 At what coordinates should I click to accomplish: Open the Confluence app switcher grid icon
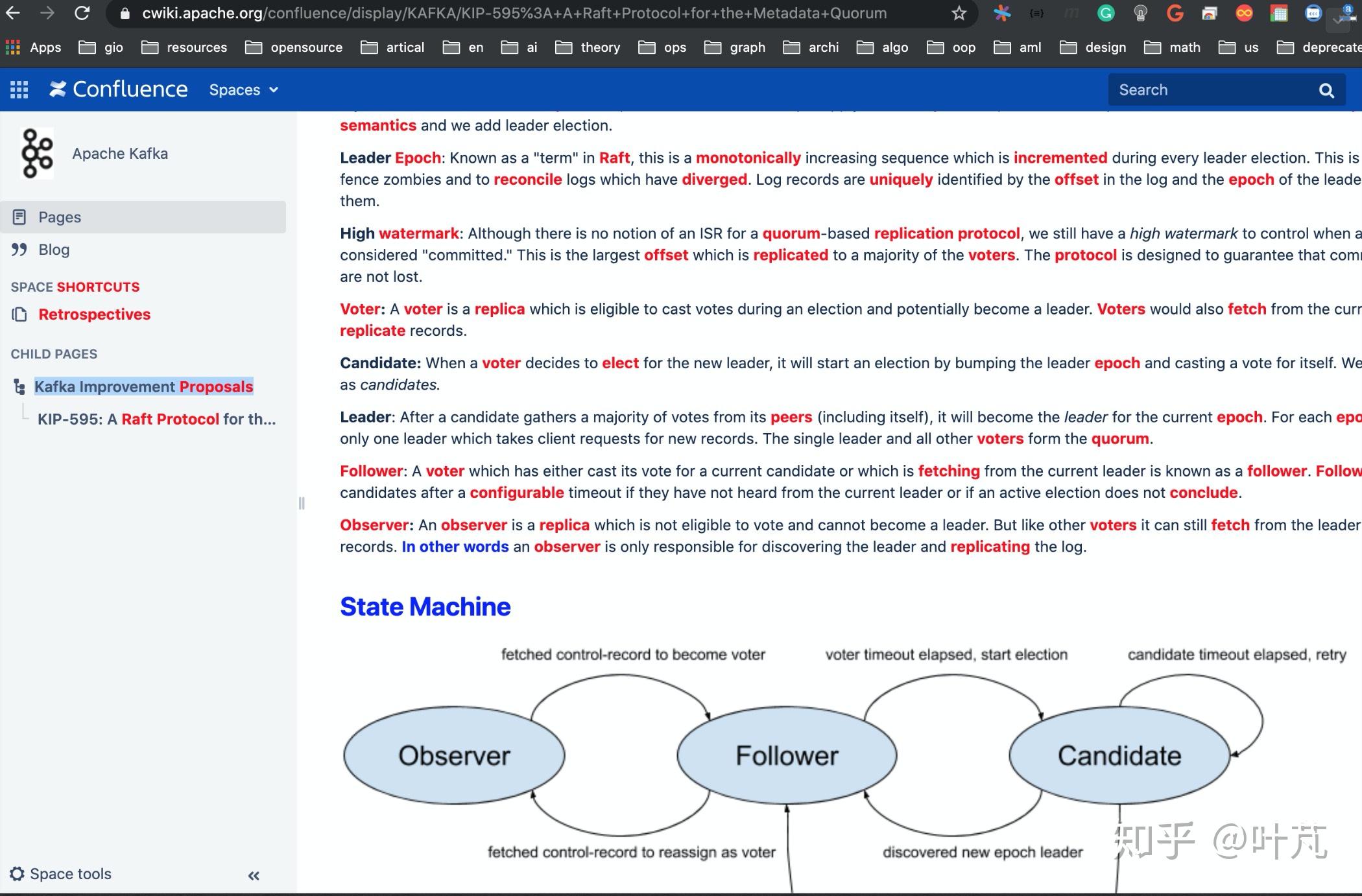(x=19, y=89)
